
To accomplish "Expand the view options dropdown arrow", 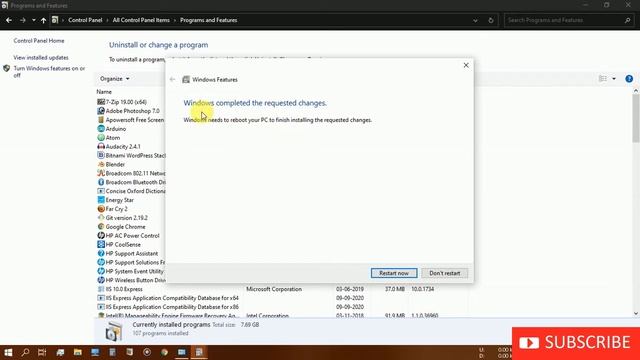I will 614,79.
